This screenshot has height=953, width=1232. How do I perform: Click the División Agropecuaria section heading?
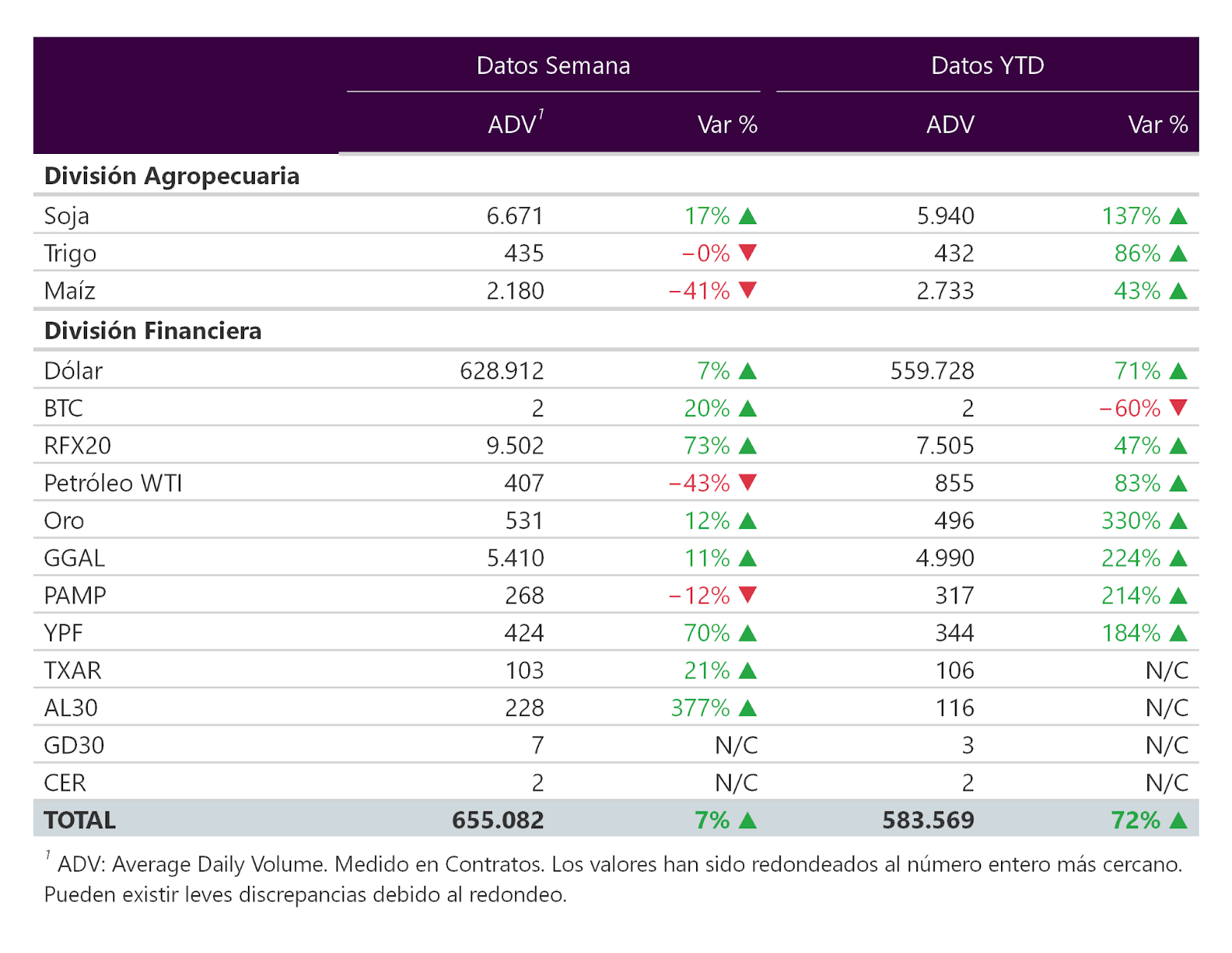click(x=172, y=176)
